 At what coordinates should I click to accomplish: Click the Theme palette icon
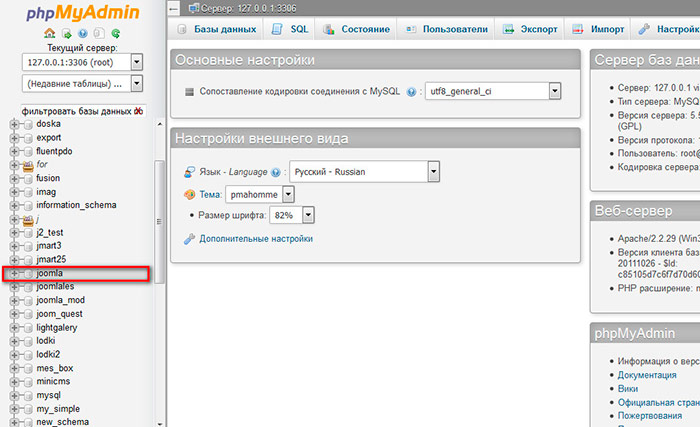pos(189,195)
